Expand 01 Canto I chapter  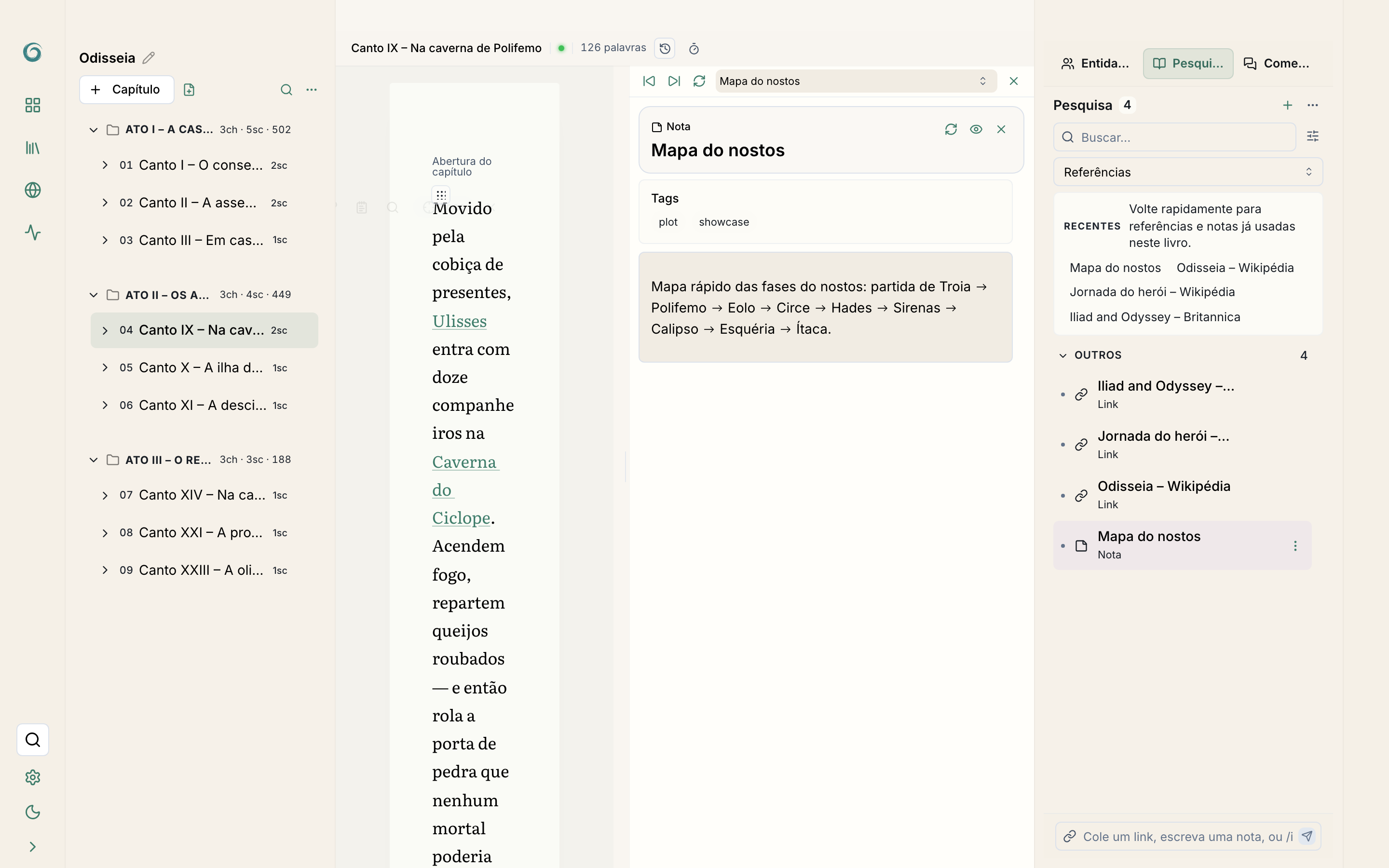pyautogui.click(x=105, y=165)
